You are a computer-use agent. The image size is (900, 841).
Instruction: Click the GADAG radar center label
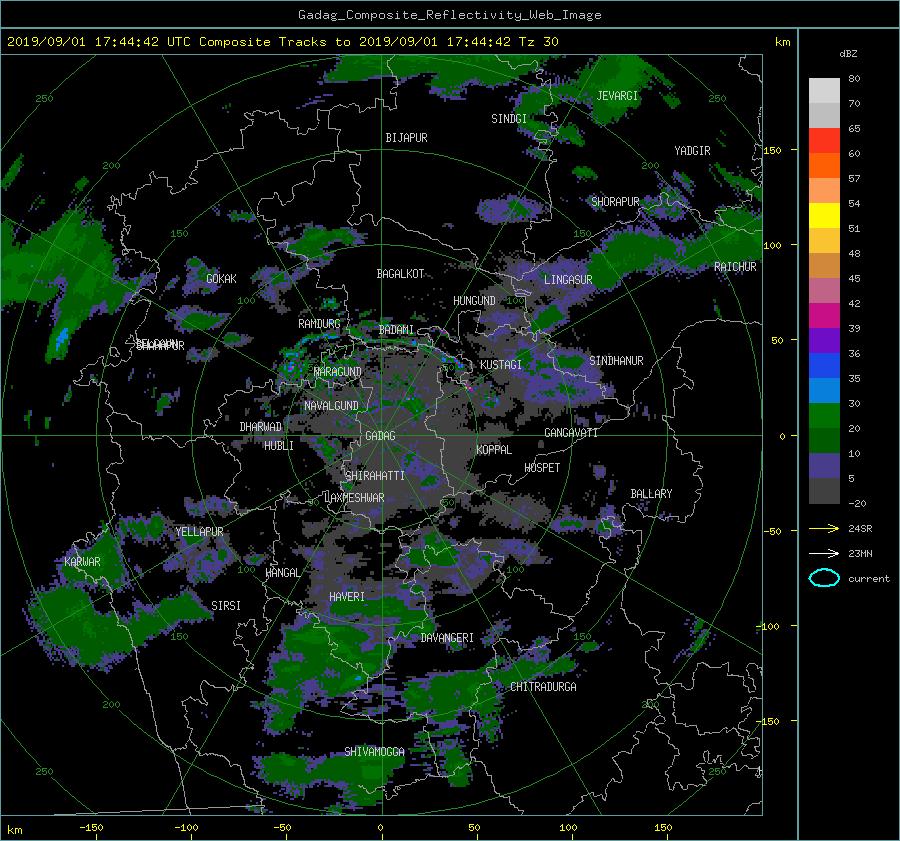tap(381, 436)
